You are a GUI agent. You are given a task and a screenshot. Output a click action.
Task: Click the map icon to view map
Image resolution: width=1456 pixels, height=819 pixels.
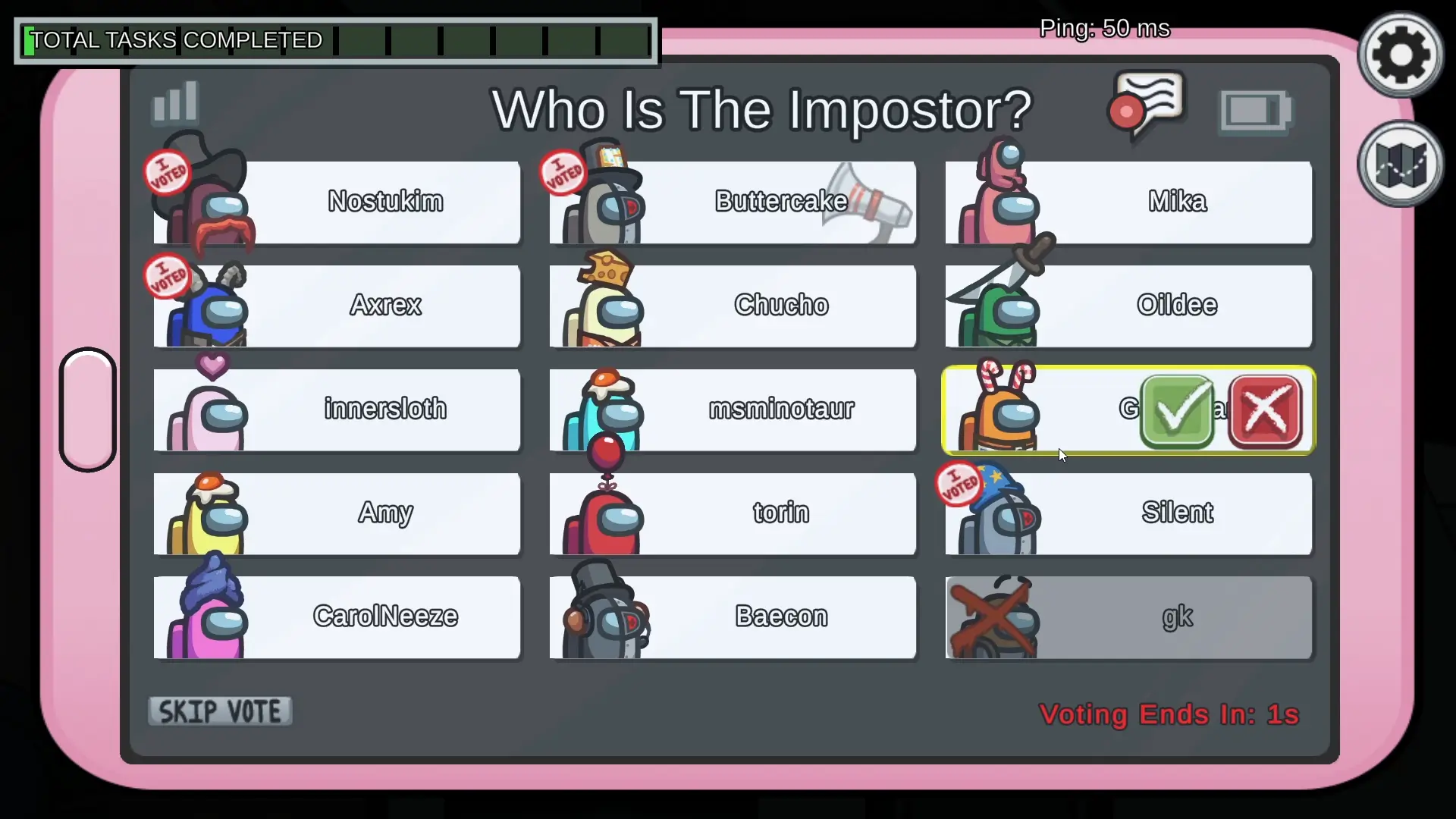coord(1398,165)
